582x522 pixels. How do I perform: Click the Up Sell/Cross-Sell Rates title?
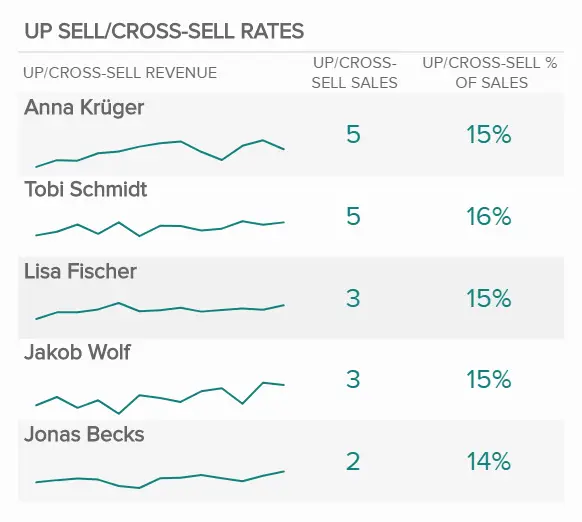tap(164, 31)
